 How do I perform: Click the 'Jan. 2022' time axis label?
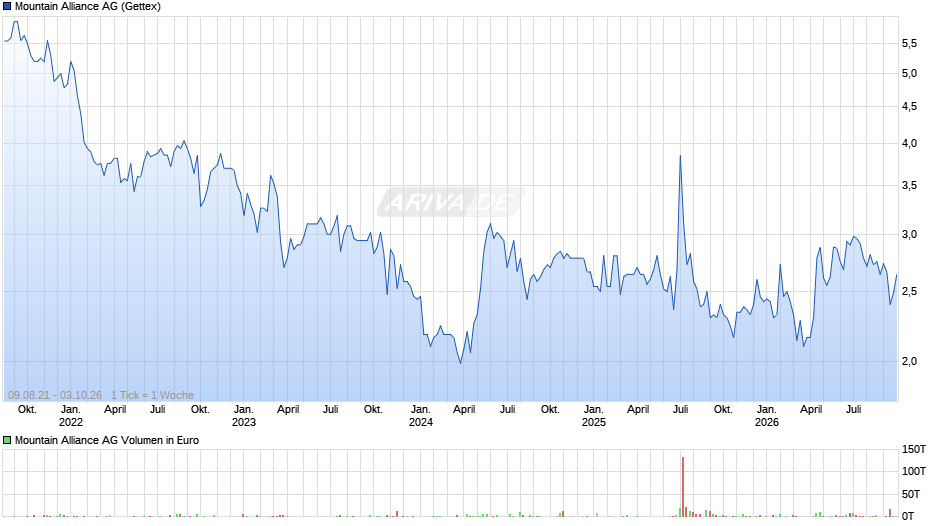[x=71, y=416]
